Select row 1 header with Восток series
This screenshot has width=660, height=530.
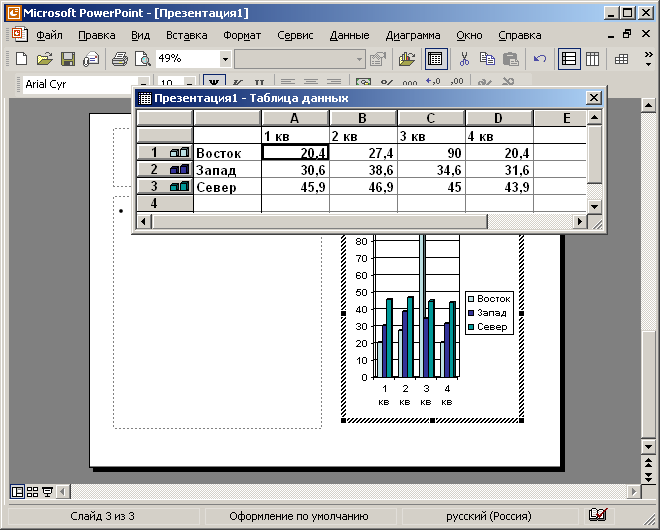click(x=165, y=152)
